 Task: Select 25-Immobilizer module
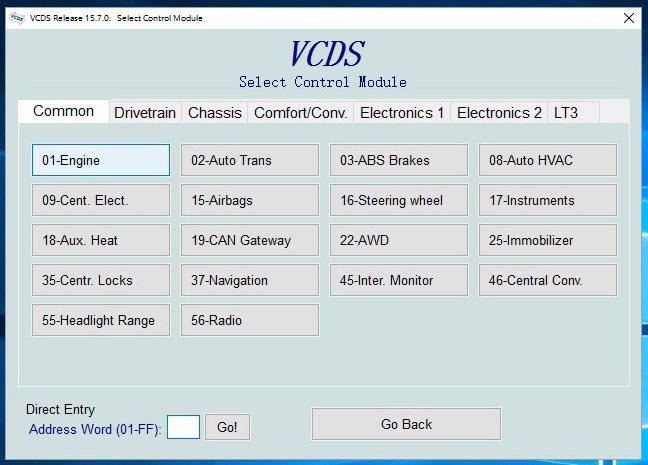[x=548, y=240]
